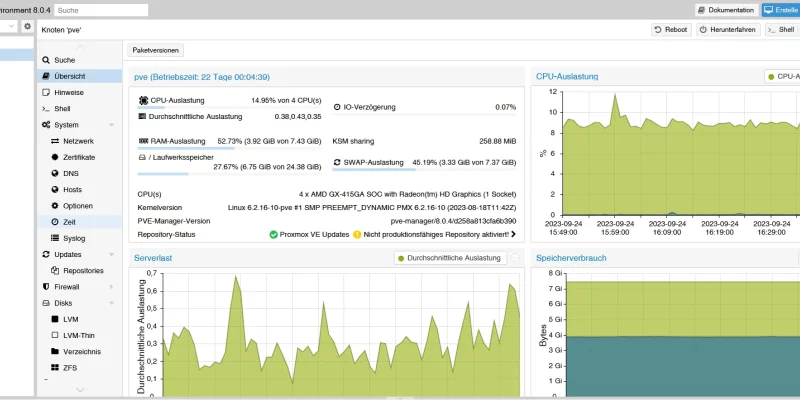
Task: Collapse the System submenu arrow
Action: point(112,125)
